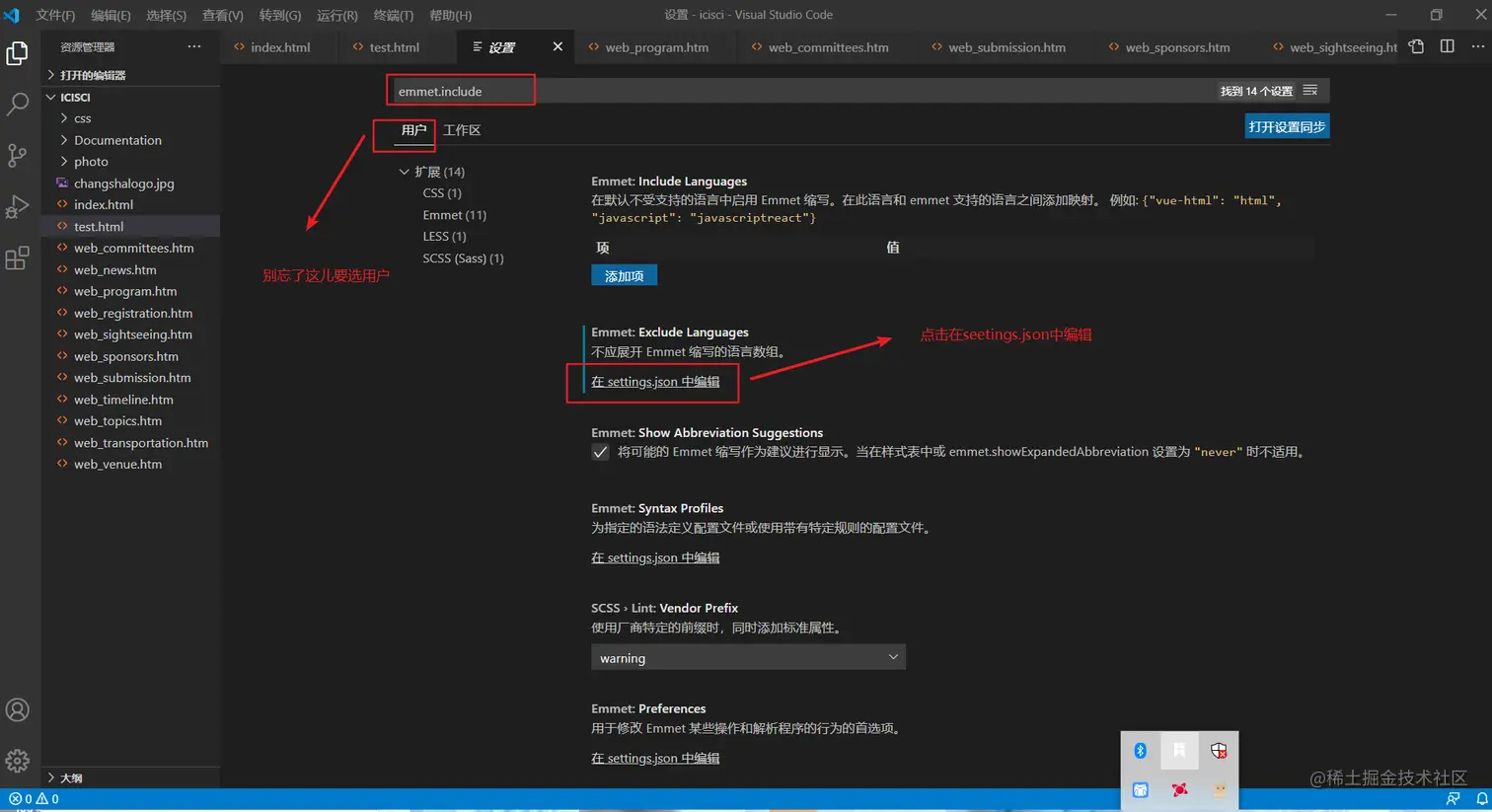Open the 帮助(H) menu
Image resolution: width=1492 pixels, height=812 pixels.
(450, 15)
